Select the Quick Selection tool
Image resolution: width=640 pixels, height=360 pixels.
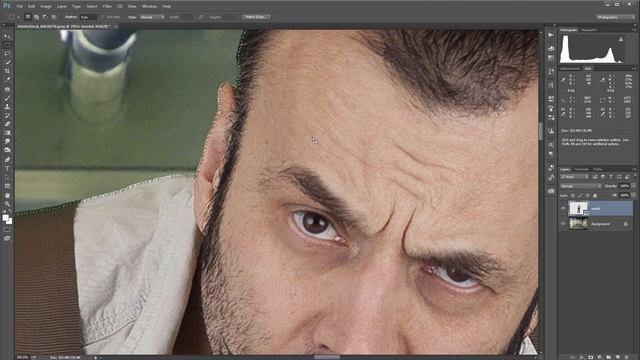(x=7, y=62)
